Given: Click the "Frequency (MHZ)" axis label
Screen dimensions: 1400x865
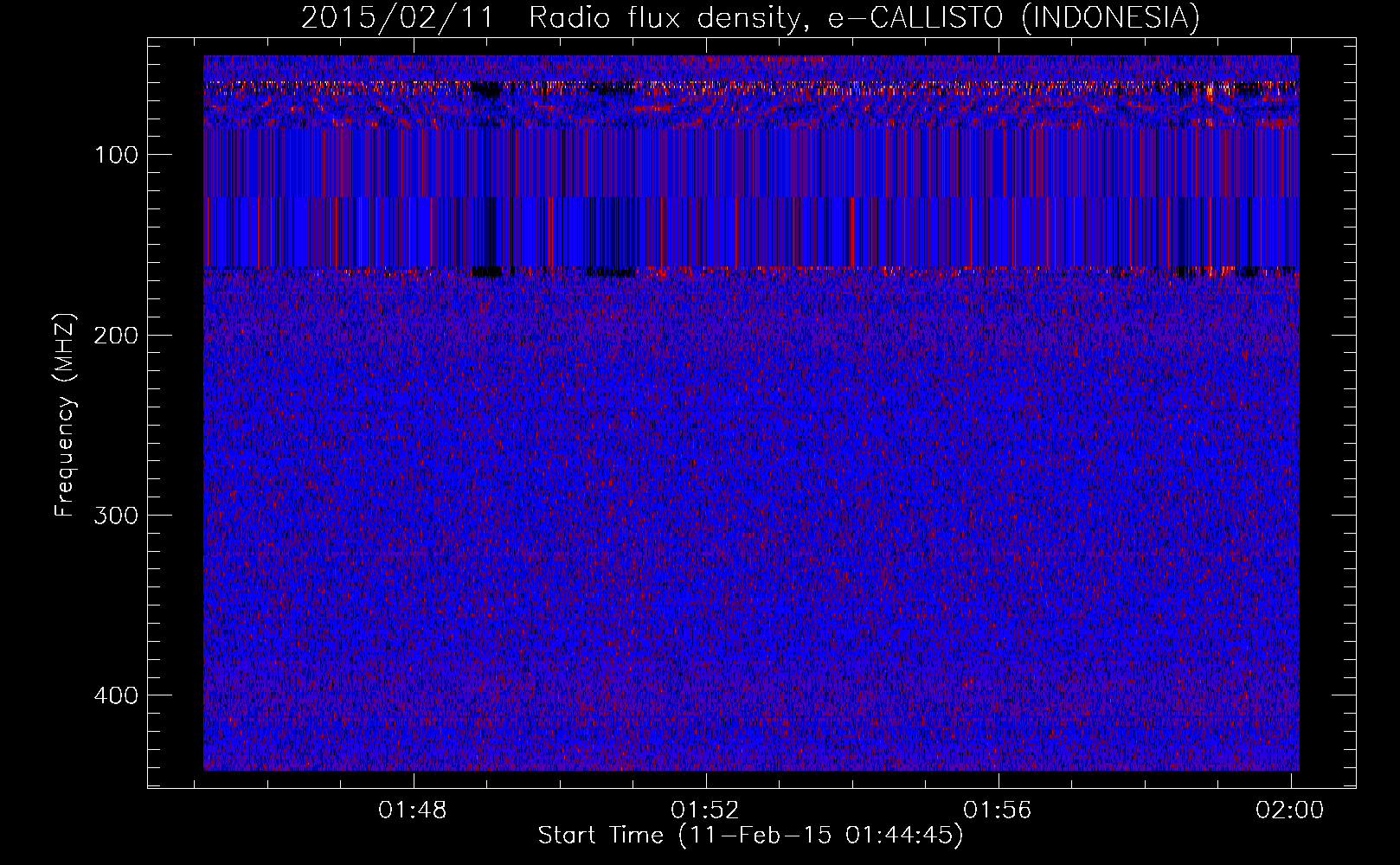Looking at the screenshot, I should [x=65, y=415].
